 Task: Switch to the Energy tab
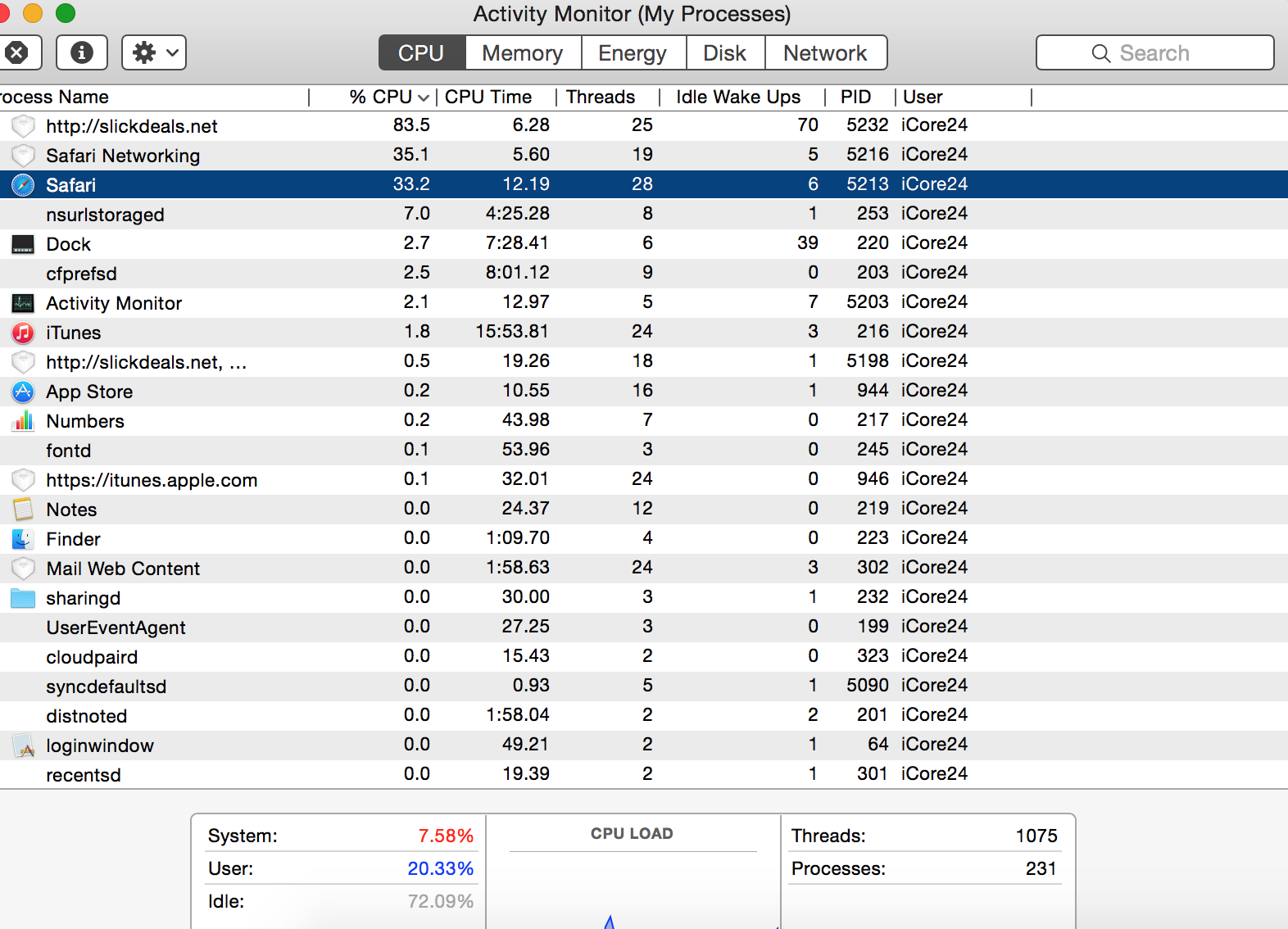(633, 53)
